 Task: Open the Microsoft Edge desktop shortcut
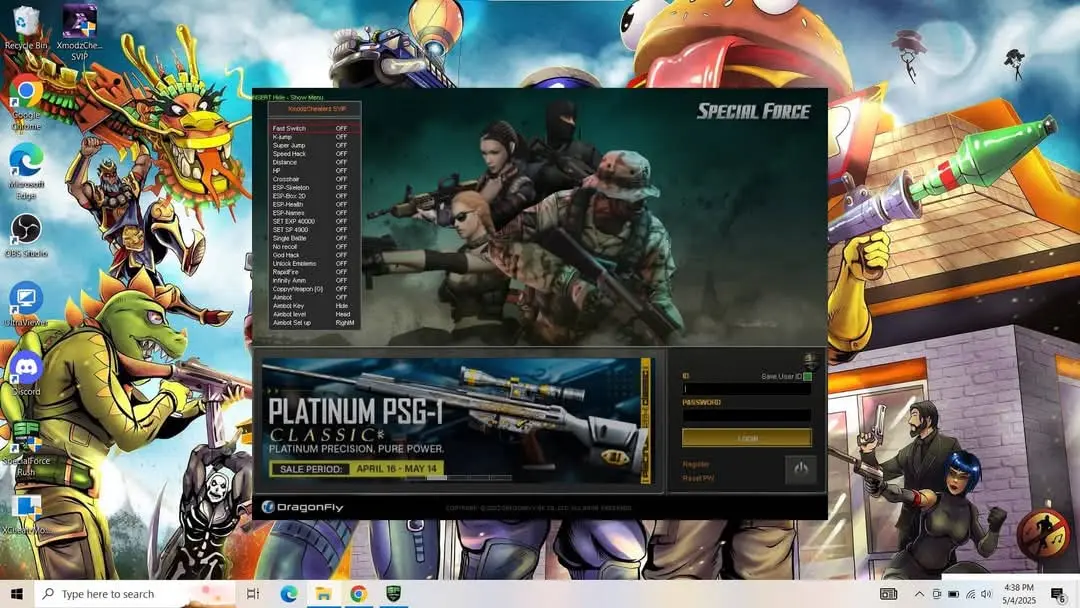(26, 171)
